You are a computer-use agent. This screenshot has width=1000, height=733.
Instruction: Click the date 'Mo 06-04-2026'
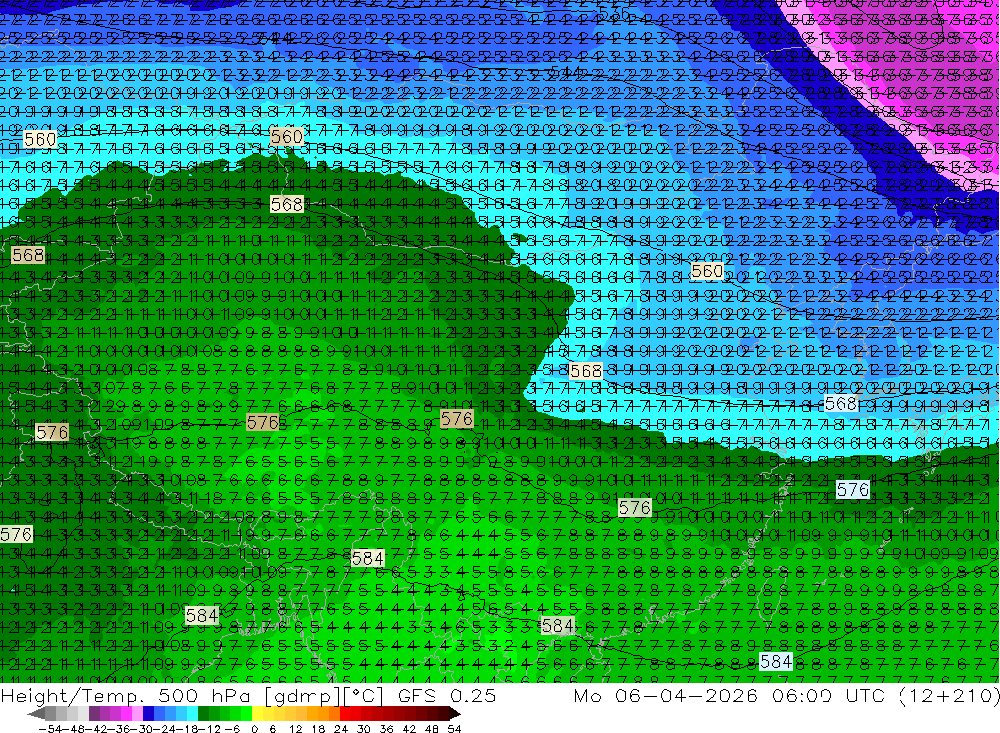(x=665, y=696)
